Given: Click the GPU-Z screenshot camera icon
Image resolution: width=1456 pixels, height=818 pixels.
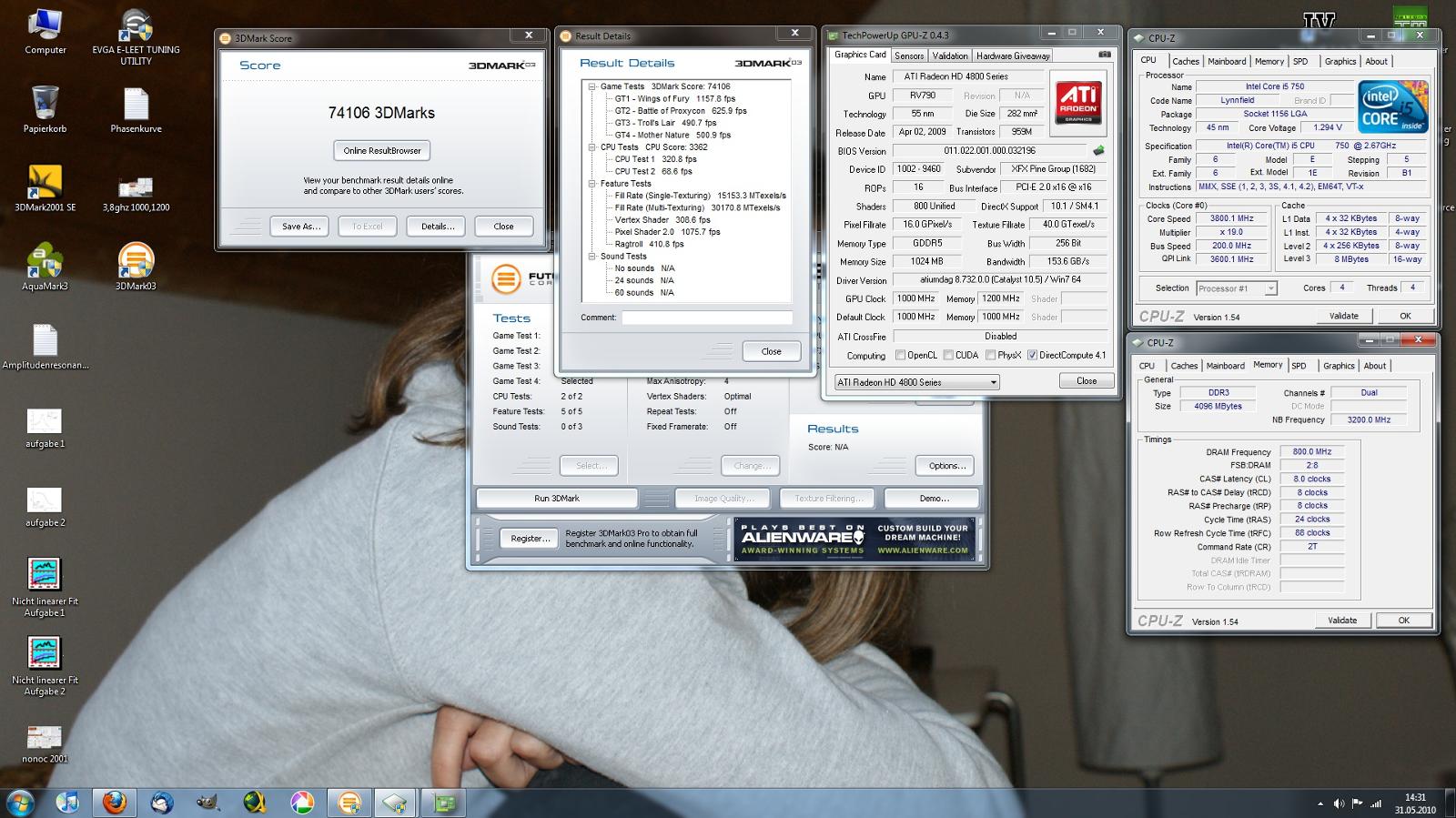Looking at the screenshot, I should click(1104, 55).
